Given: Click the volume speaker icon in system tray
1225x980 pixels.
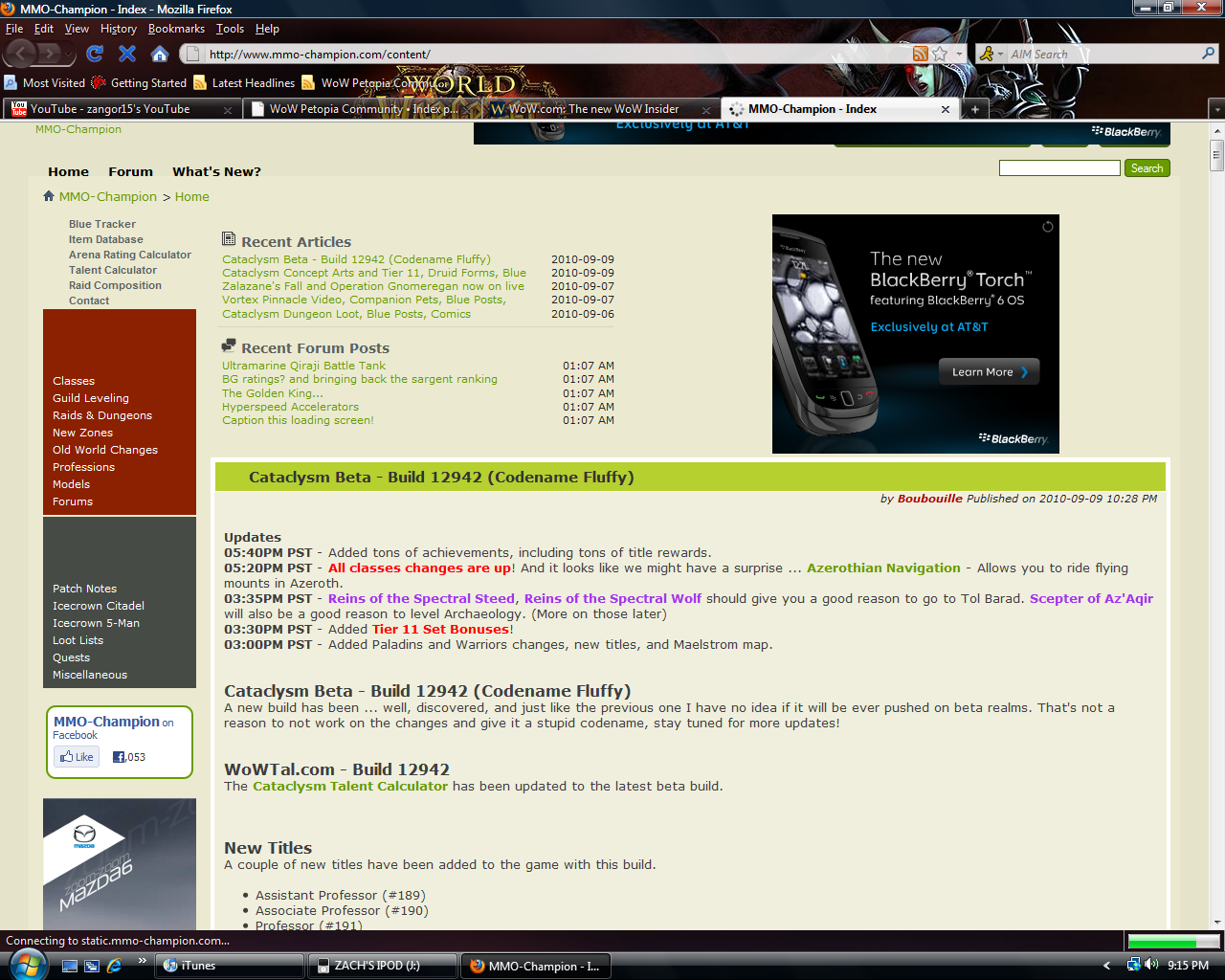Looking at the screenshot, I should tap(1151, 965).
